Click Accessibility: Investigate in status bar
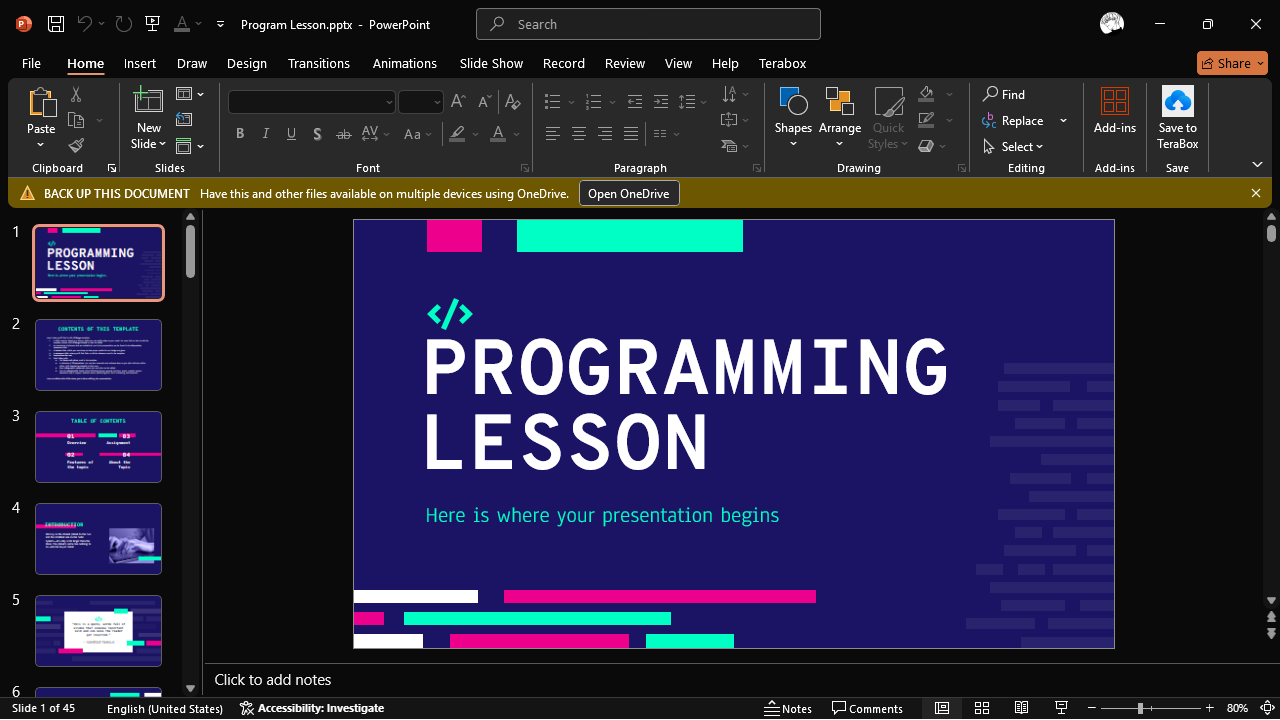 pos(312,708)
